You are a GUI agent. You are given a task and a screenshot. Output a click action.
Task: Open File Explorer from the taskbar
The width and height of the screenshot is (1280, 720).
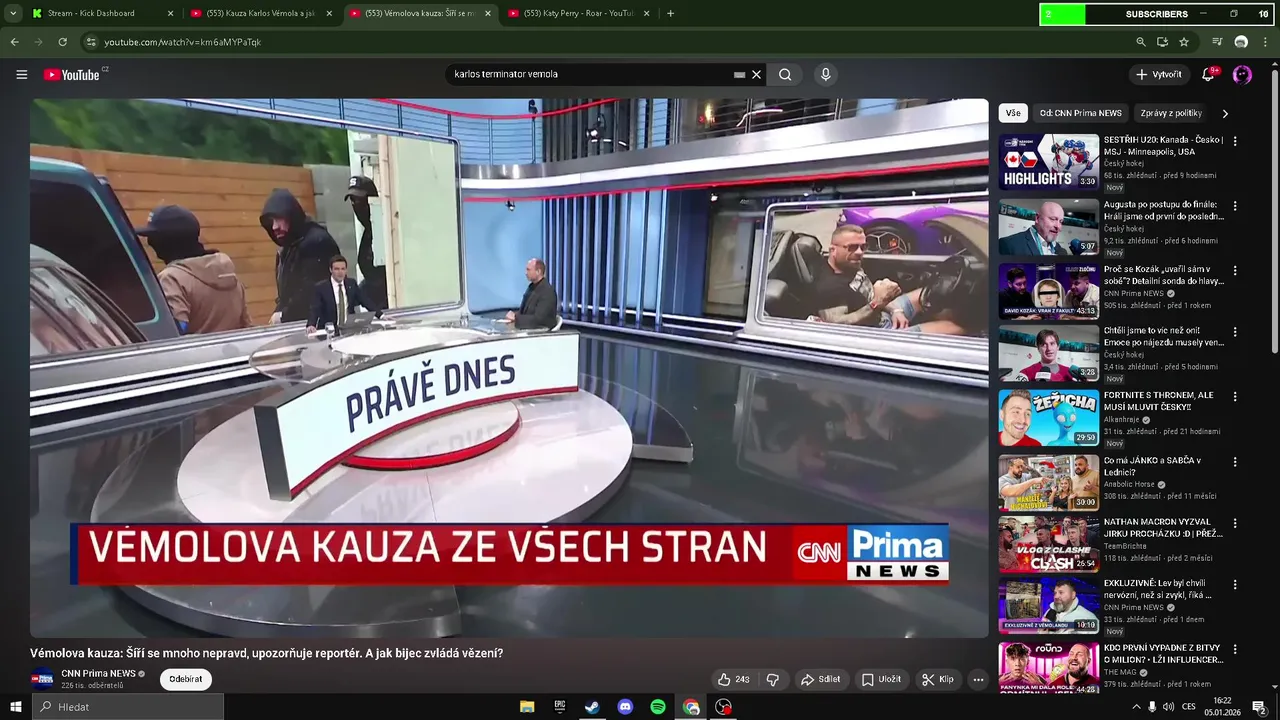tap(527, 707)
